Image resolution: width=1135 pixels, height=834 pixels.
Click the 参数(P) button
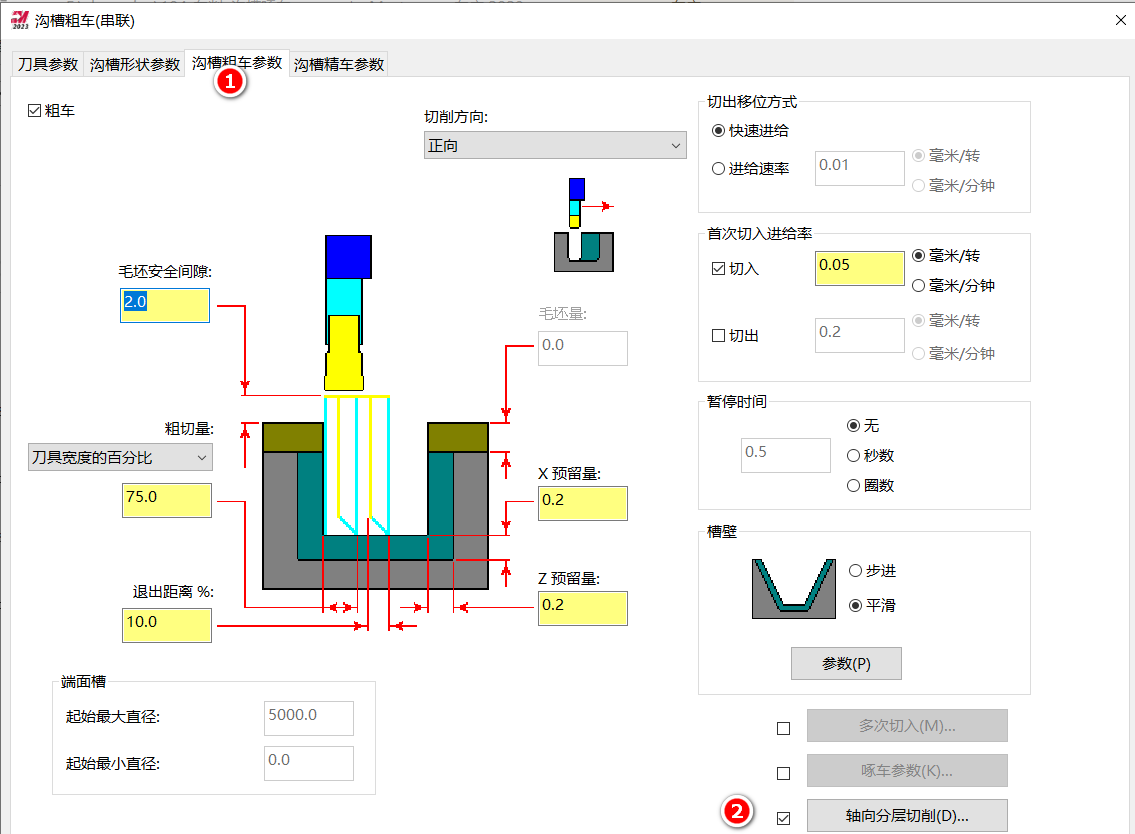[x=846, y=664]
